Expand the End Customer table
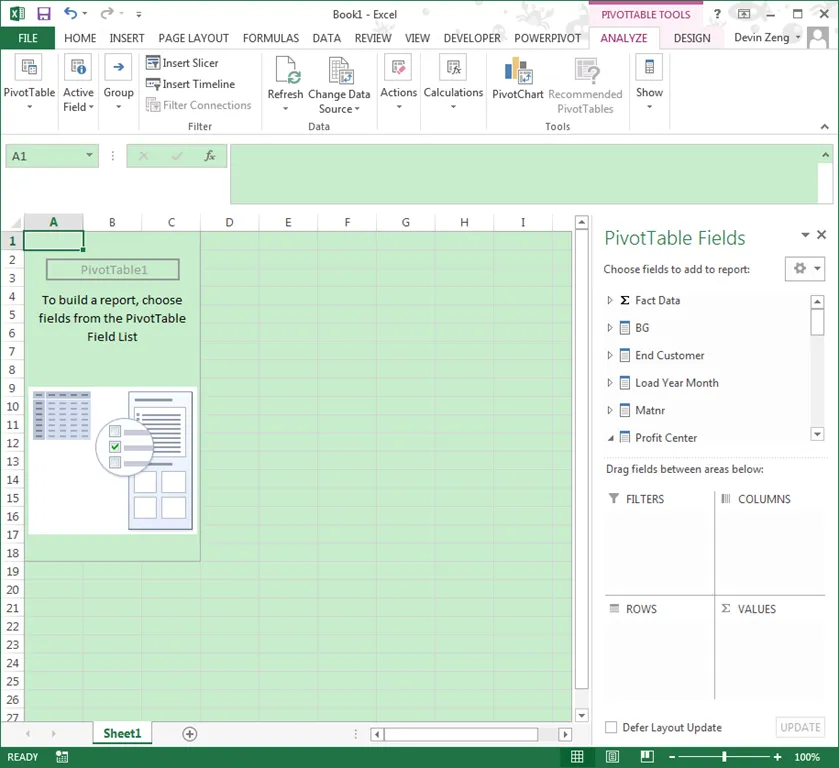Screen dimensions: 839x768 coord(609,355)
